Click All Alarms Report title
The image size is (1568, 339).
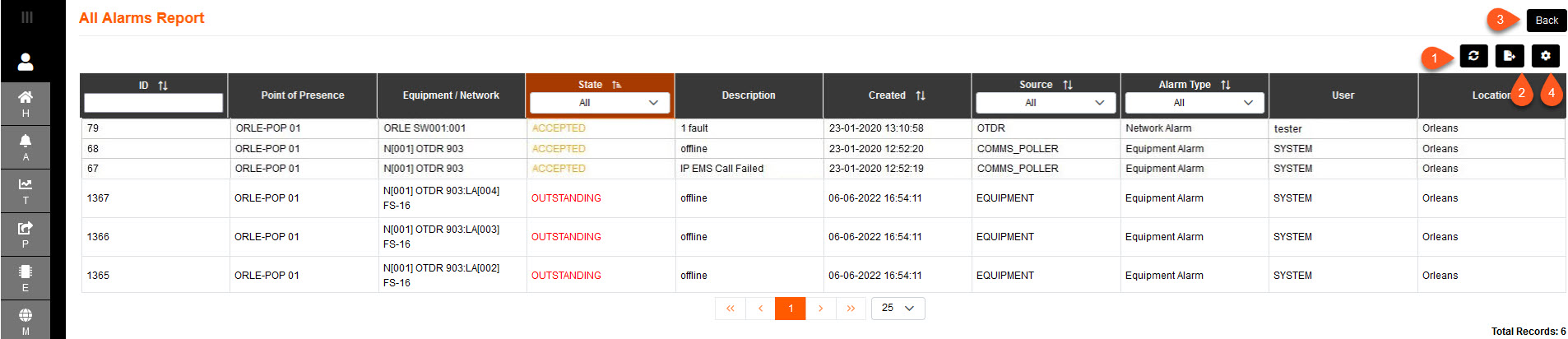[141, 18]
